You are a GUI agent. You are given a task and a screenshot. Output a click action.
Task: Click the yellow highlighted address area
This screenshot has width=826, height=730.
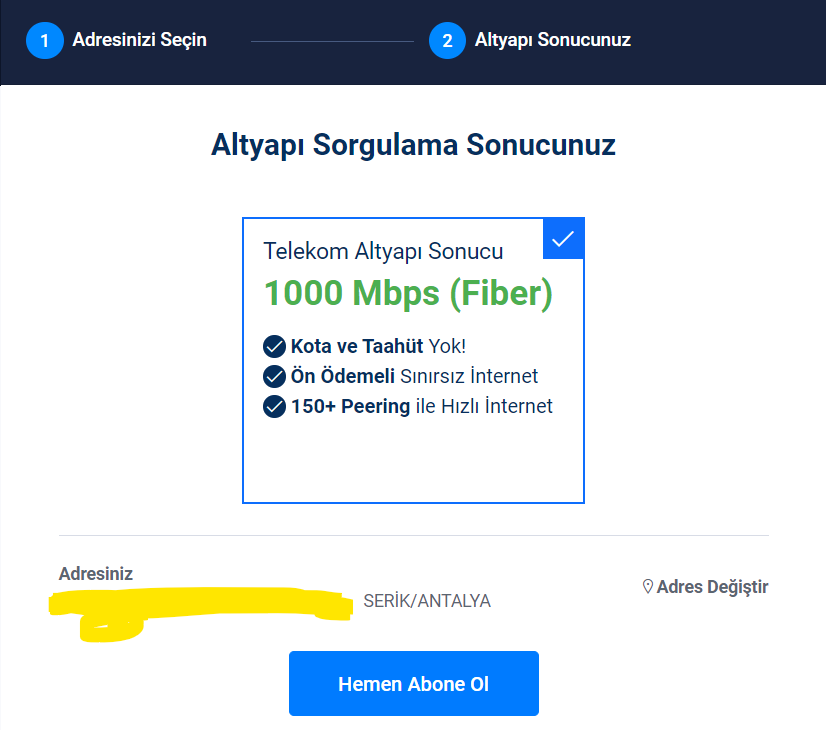[200, 606]
